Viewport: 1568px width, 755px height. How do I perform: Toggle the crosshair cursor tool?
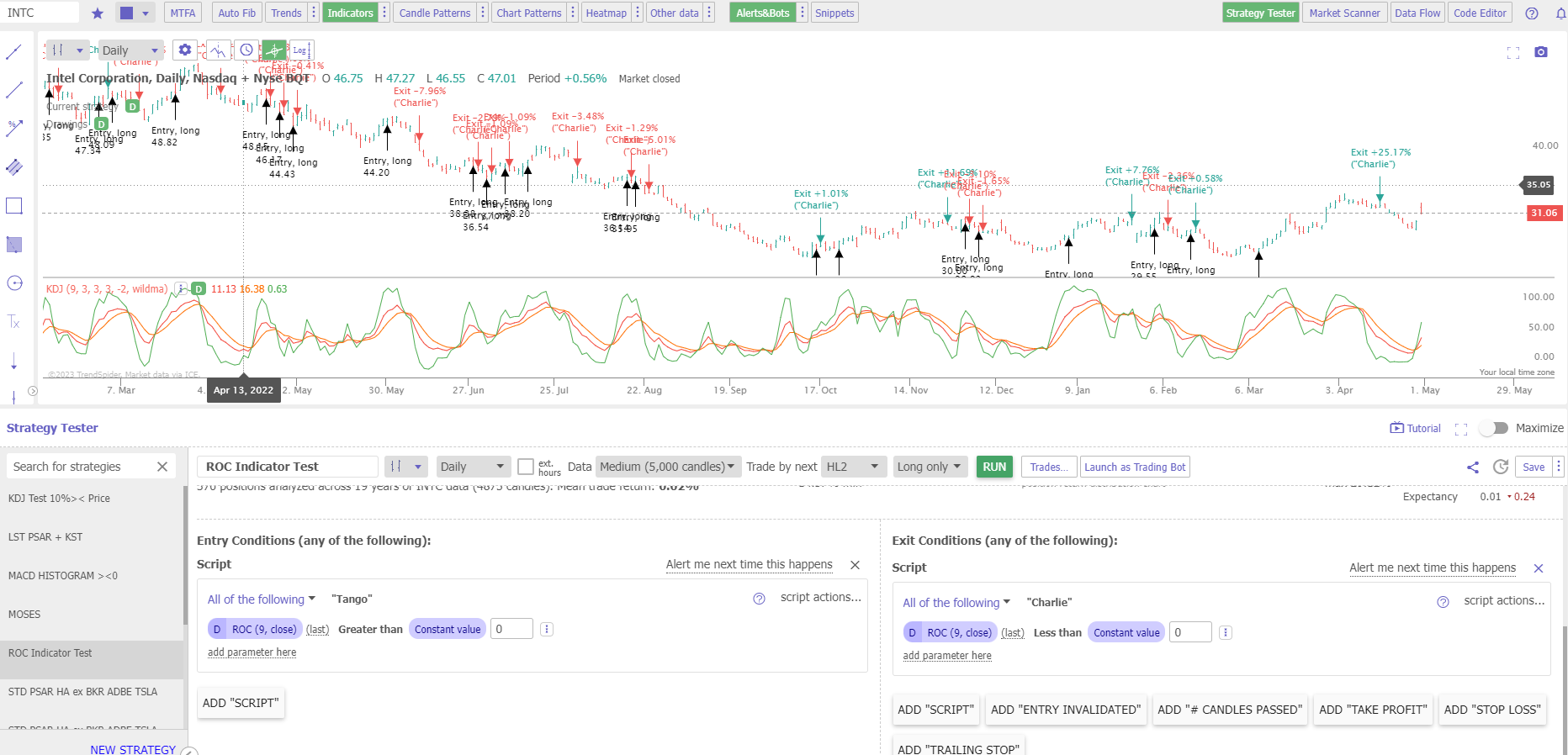click(273, 50)
